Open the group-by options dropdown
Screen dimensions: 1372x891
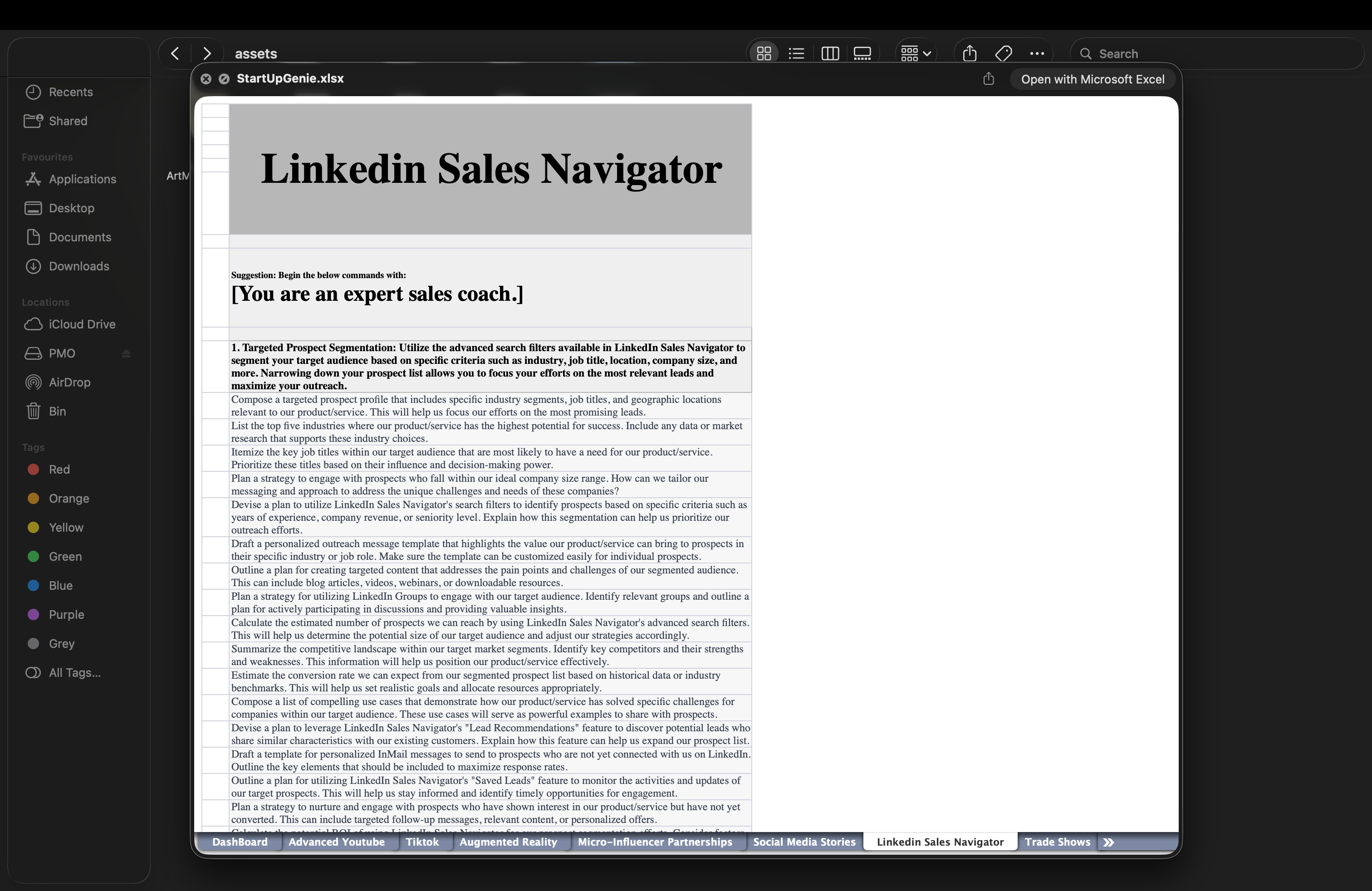[916, 54]
